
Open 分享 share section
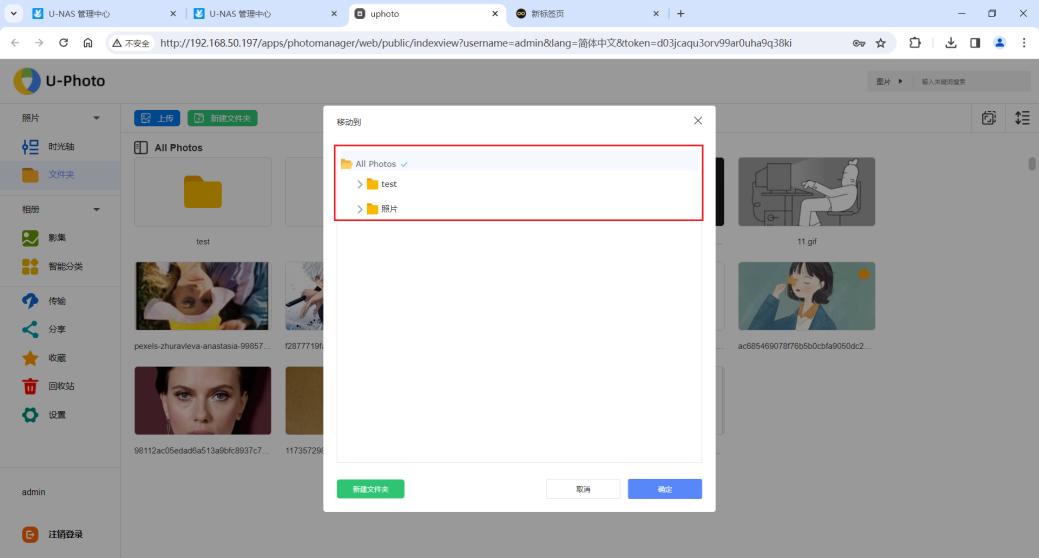pyautogui.click(x=56, y=329)
